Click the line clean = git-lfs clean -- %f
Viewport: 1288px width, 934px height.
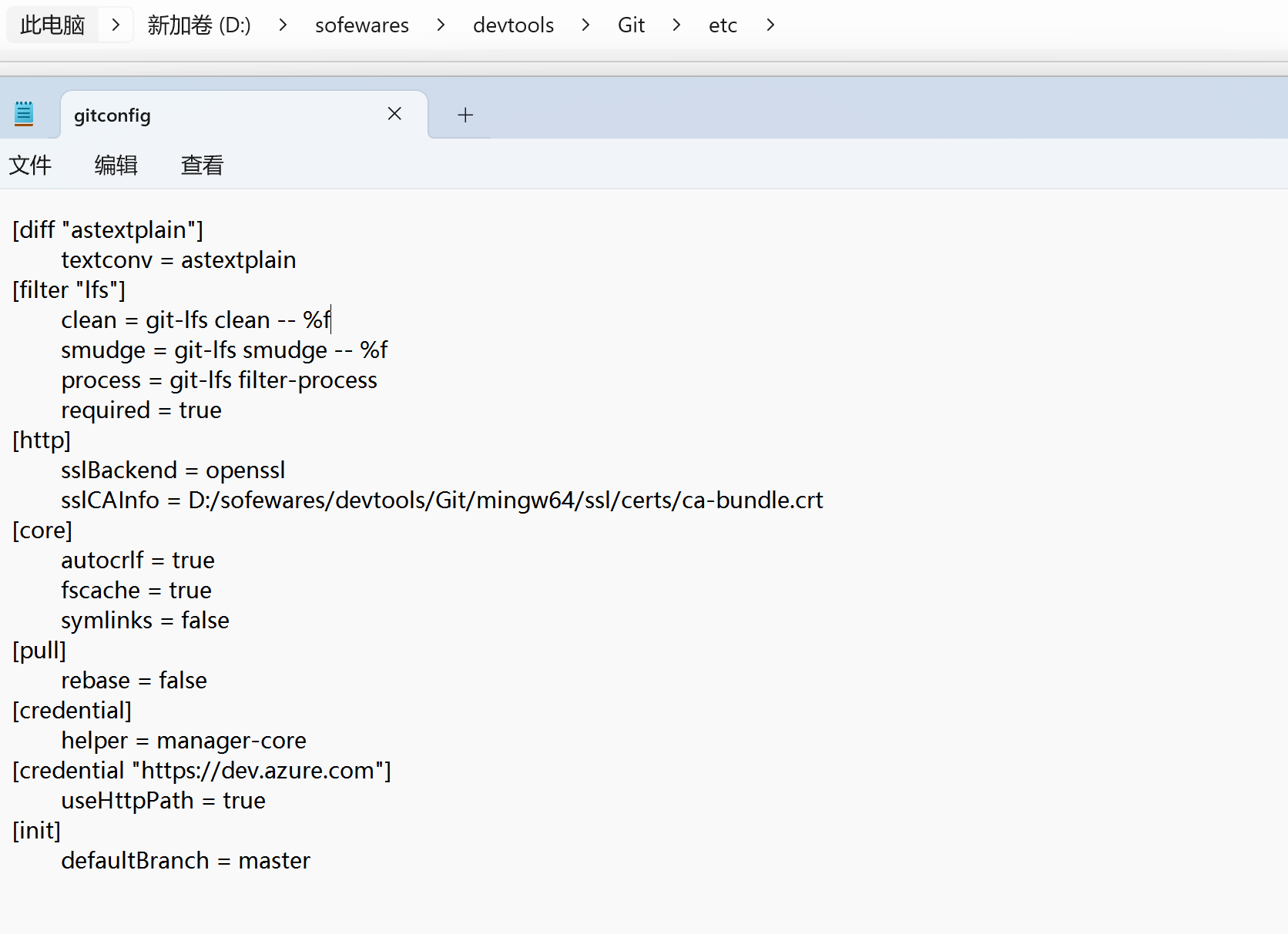196,320
